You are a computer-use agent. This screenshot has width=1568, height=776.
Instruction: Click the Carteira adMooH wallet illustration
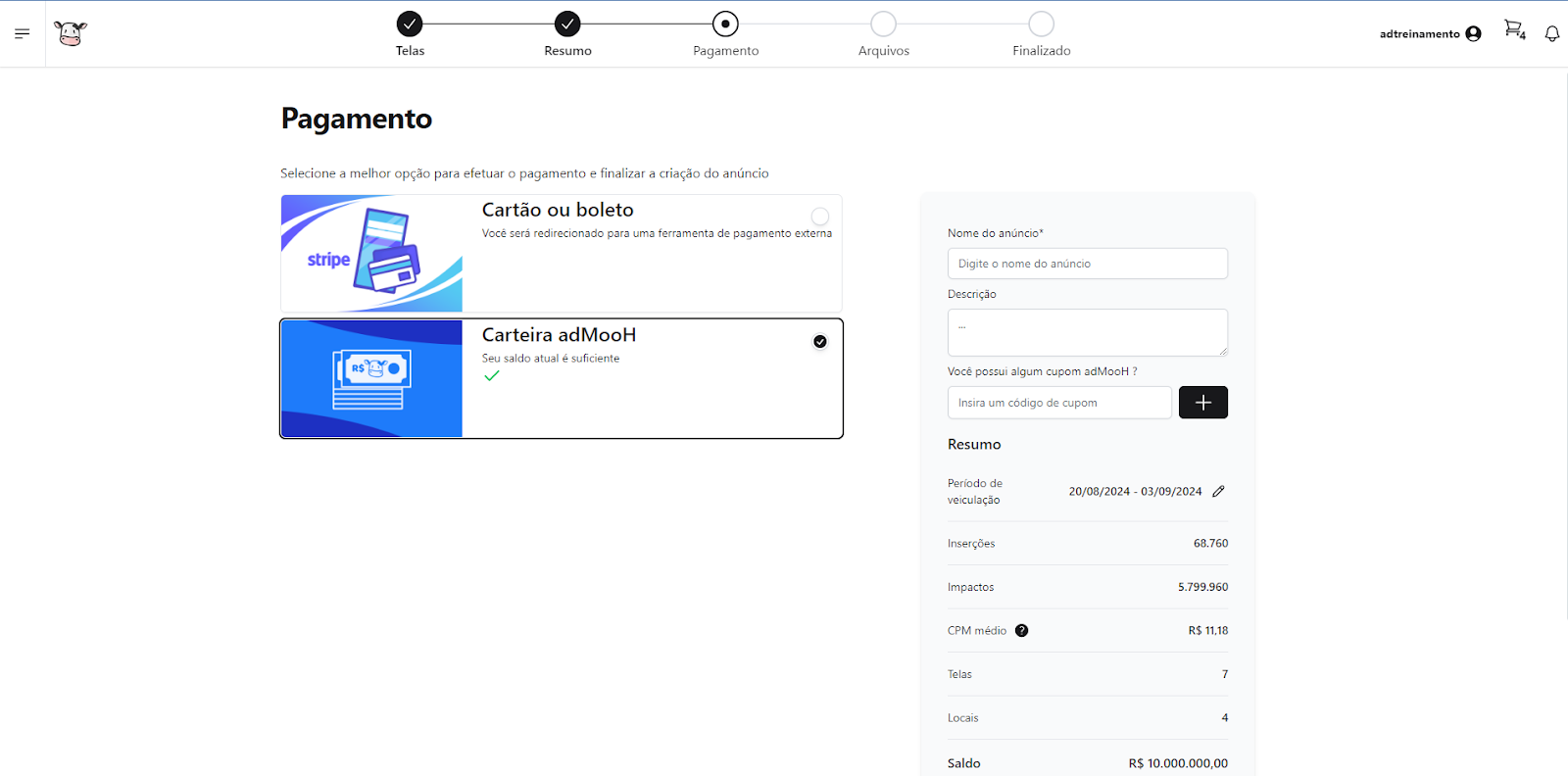(x=371, y=378)
